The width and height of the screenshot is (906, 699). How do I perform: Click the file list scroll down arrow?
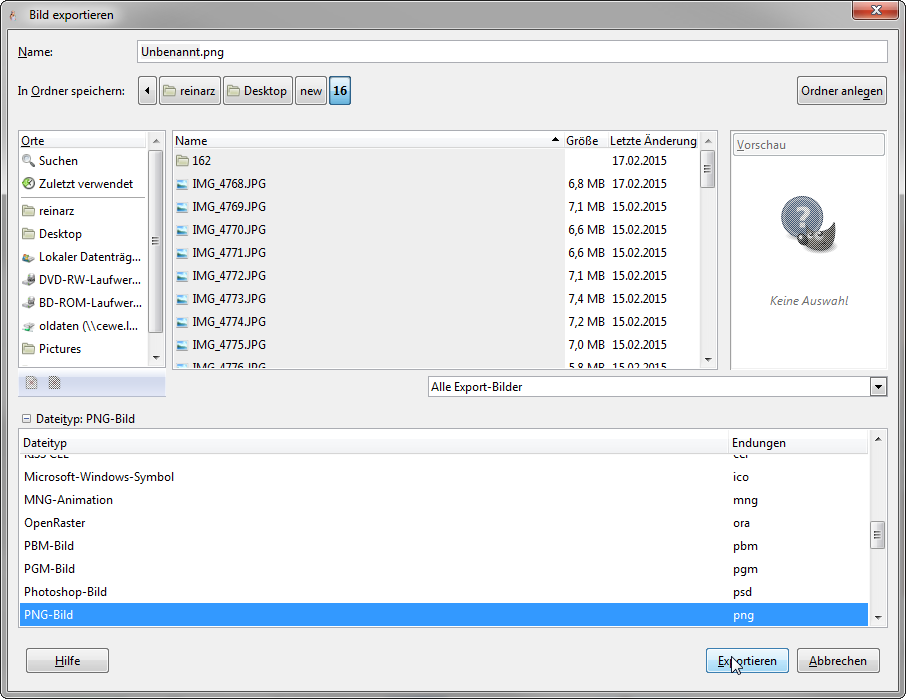[x=708, y=359]
